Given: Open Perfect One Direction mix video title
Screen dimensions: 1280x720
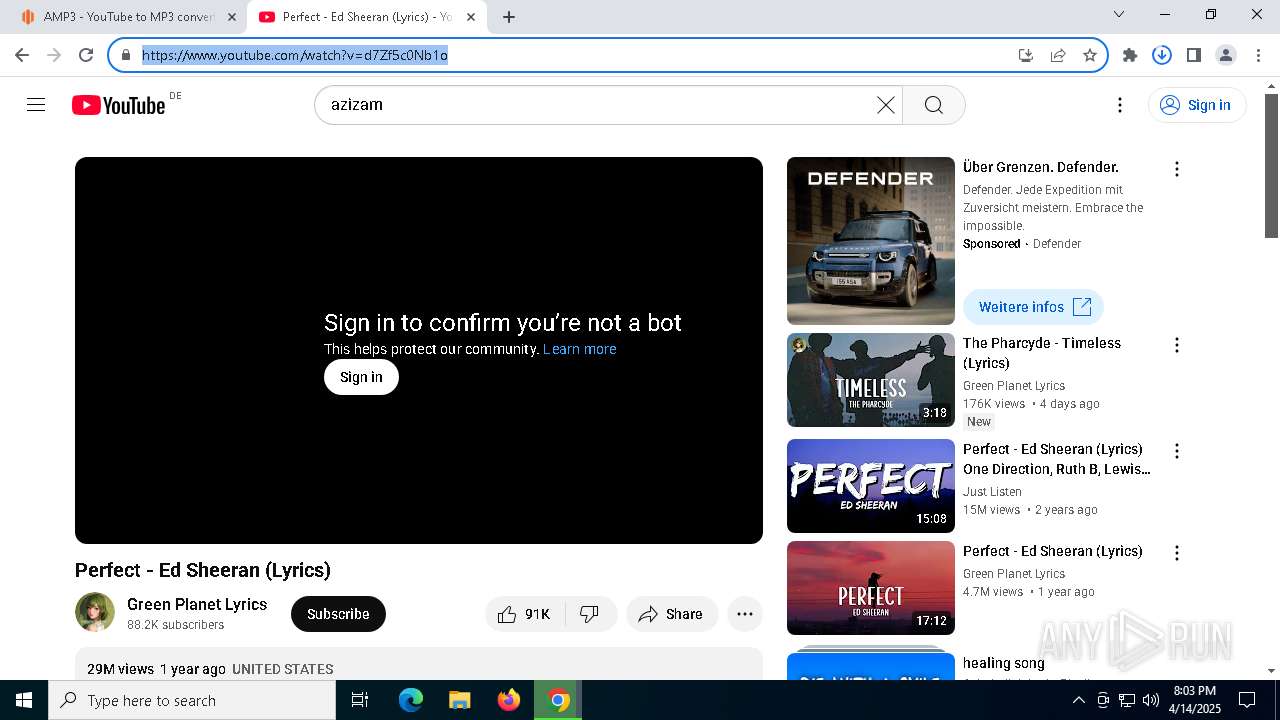Looking at the screenshot, I should tap(1057, 459).
